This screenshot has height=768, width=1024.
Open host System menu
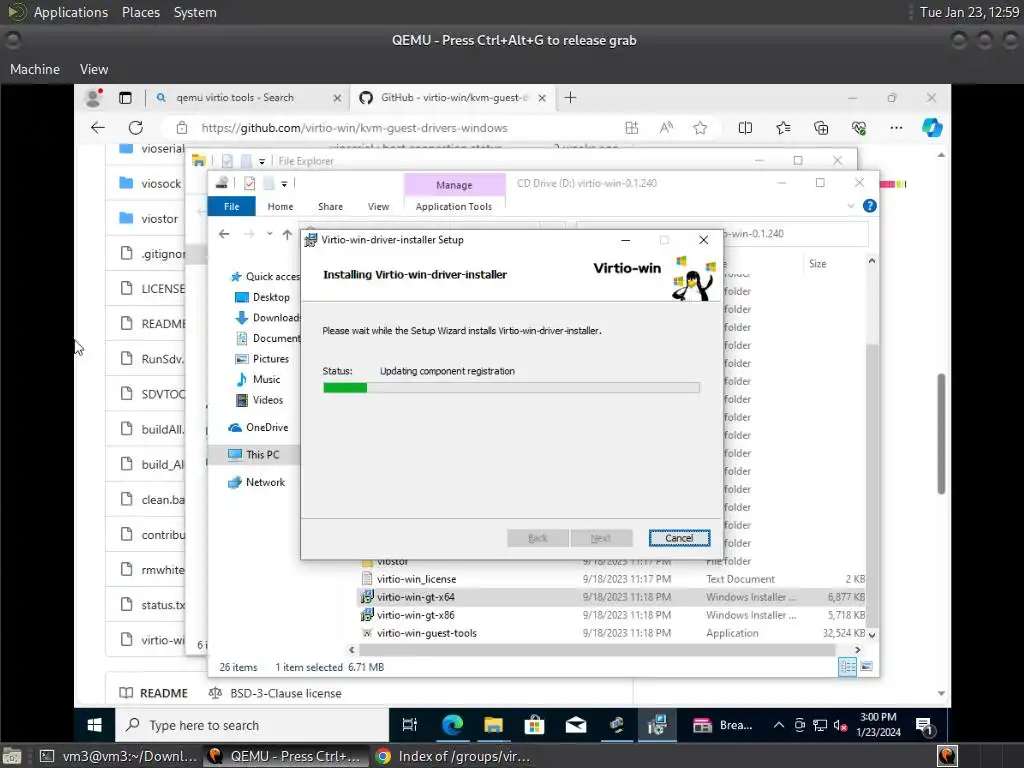(x=195, y=12)
